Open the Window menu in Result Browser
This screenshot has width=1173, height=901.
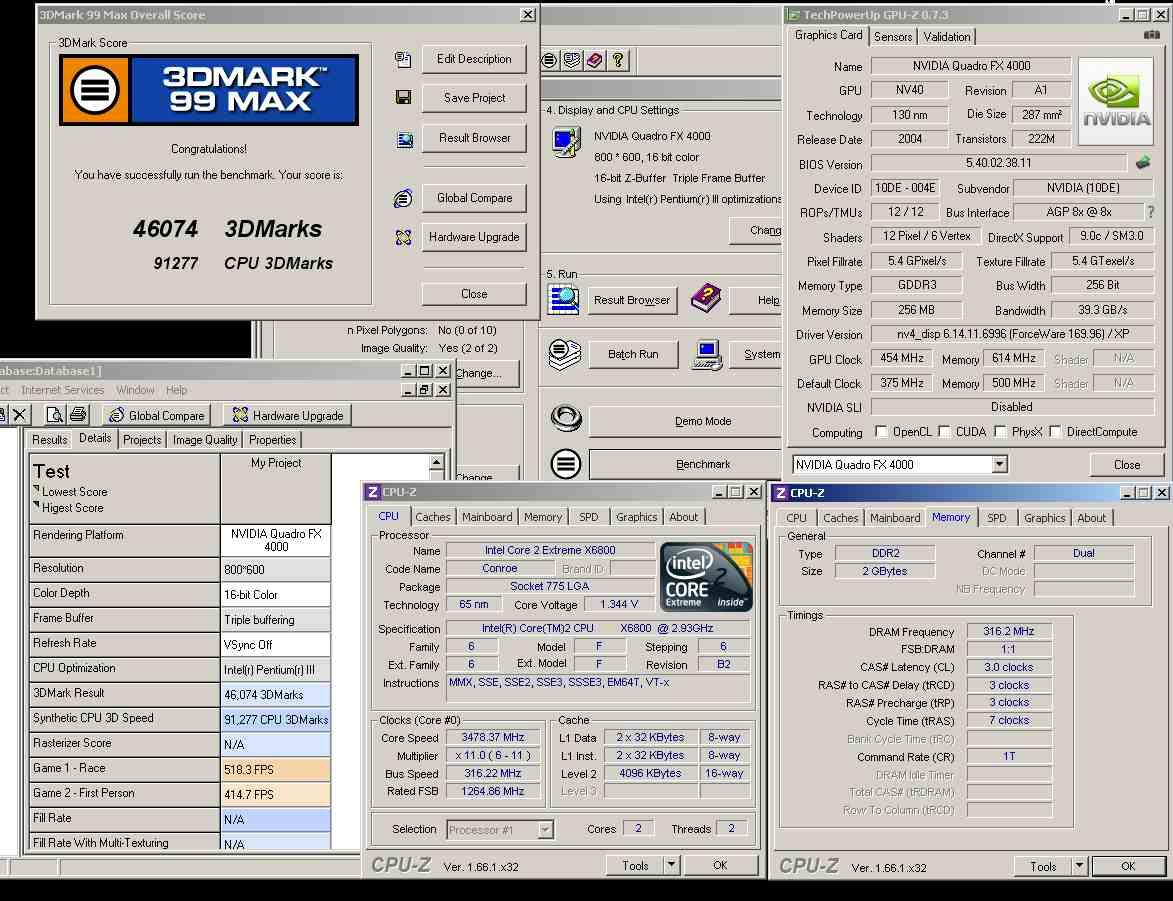(x=135, y=390)
